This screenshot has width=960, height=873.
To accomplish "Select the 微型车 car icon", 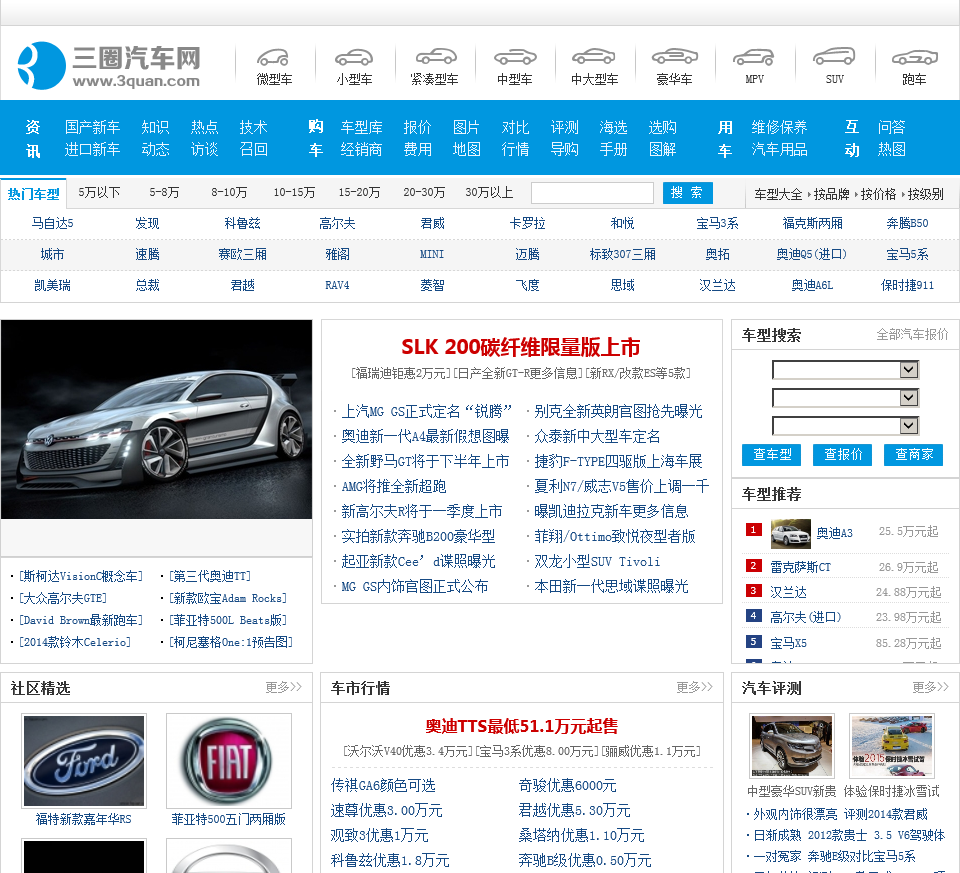I will click(274, 58).
